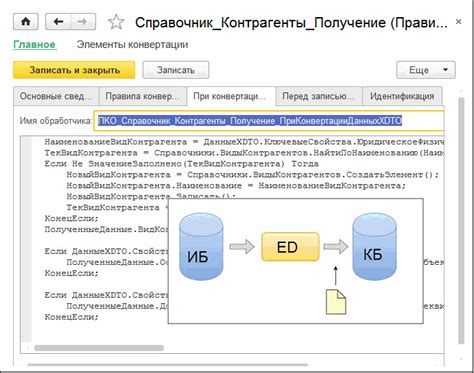Go to the home page icon
This screenshot has width=474, height=373.
point(26,22)
